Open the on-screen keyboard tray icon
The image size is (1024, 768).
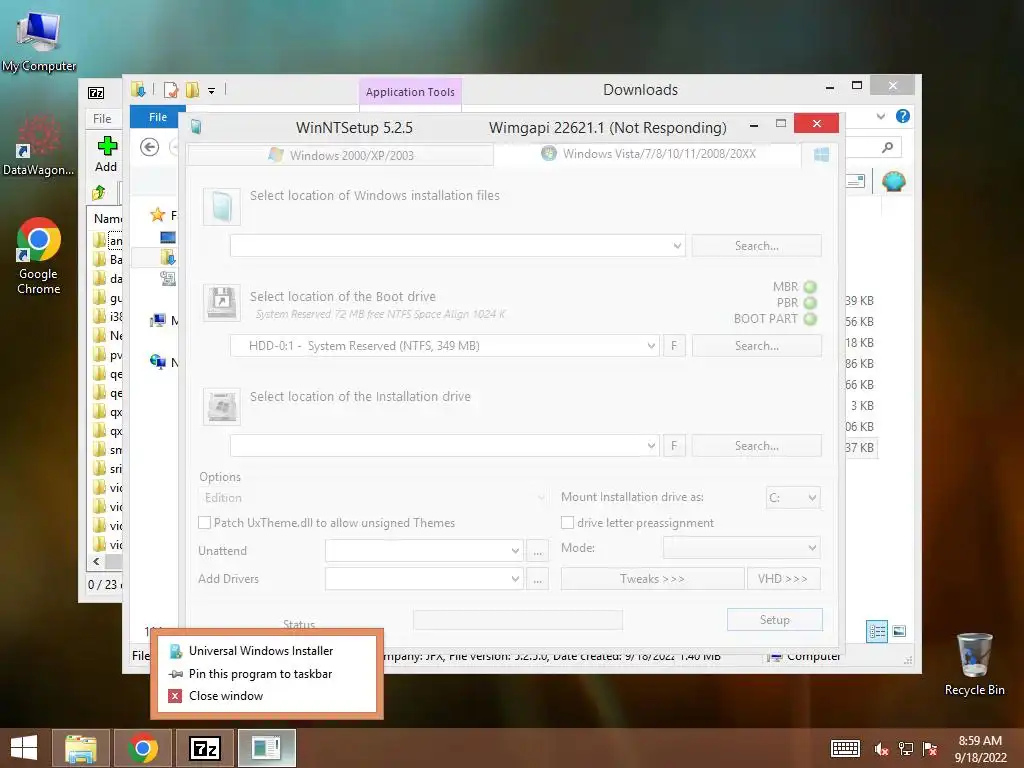[x=845, y=748]
